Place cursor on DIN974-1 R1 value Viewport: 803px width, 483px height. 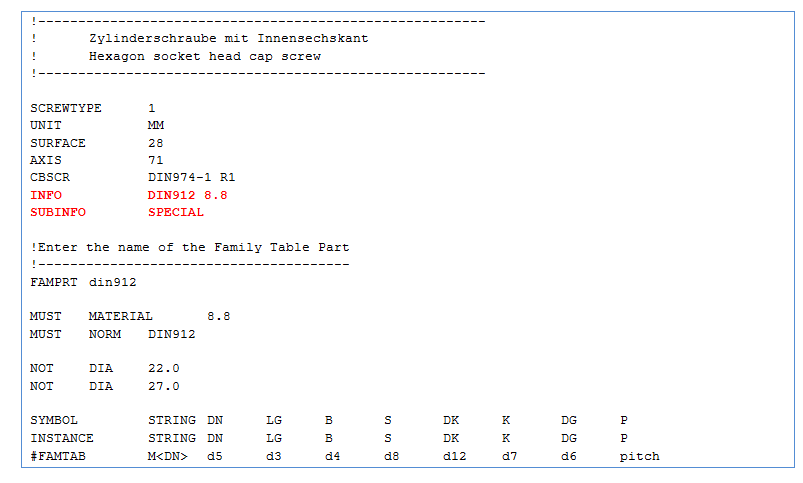(192, 177)
